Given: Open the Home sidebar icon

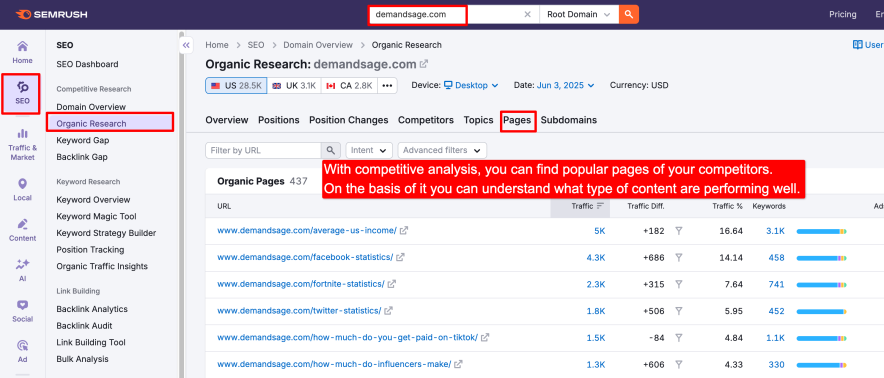Looking at the screenshot, I should (x=23, y=52).
